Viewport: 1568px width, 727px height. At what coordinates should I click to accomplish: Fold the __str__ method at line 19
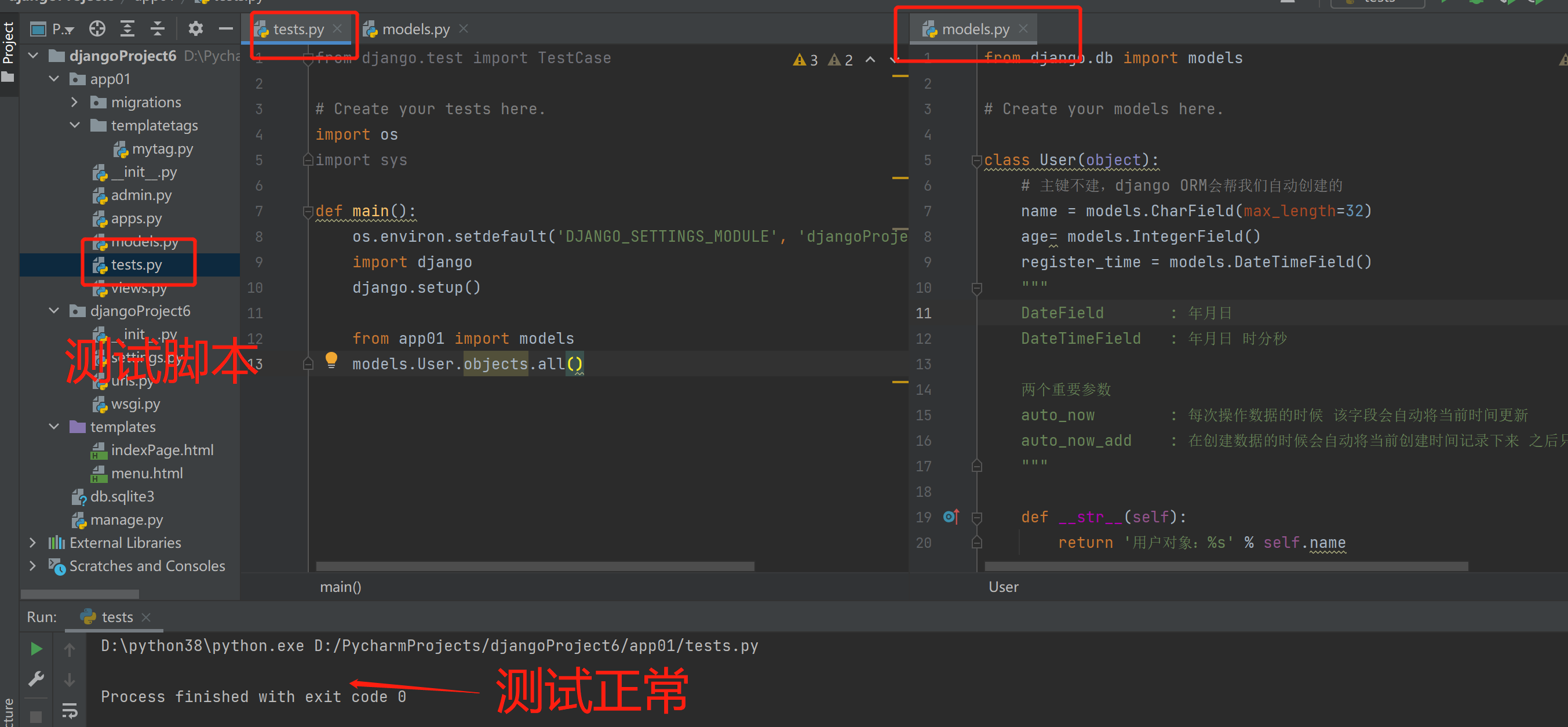pos(977,518)
